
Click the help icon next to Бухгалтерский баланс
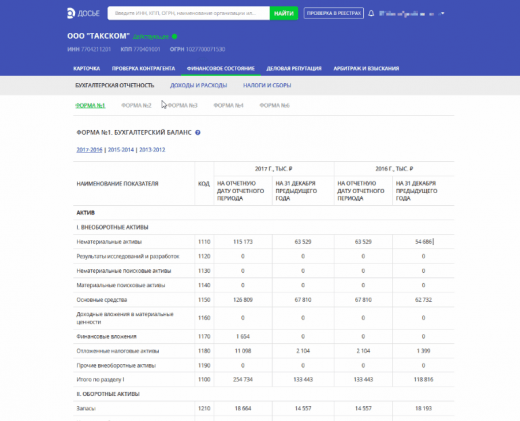(x=198, y=133)
